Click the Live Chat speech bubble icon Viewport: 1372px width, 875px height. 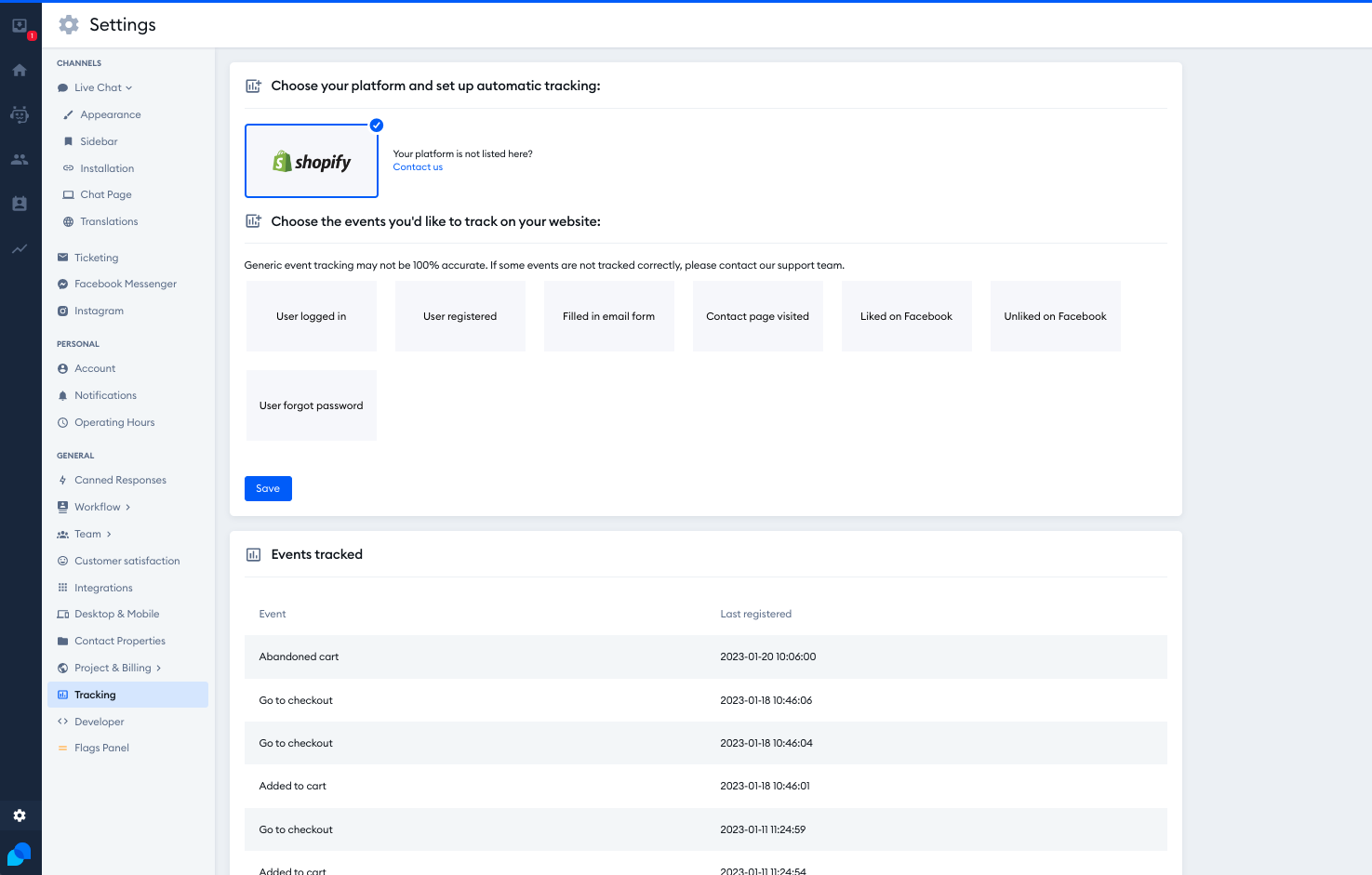pos(62,88)
